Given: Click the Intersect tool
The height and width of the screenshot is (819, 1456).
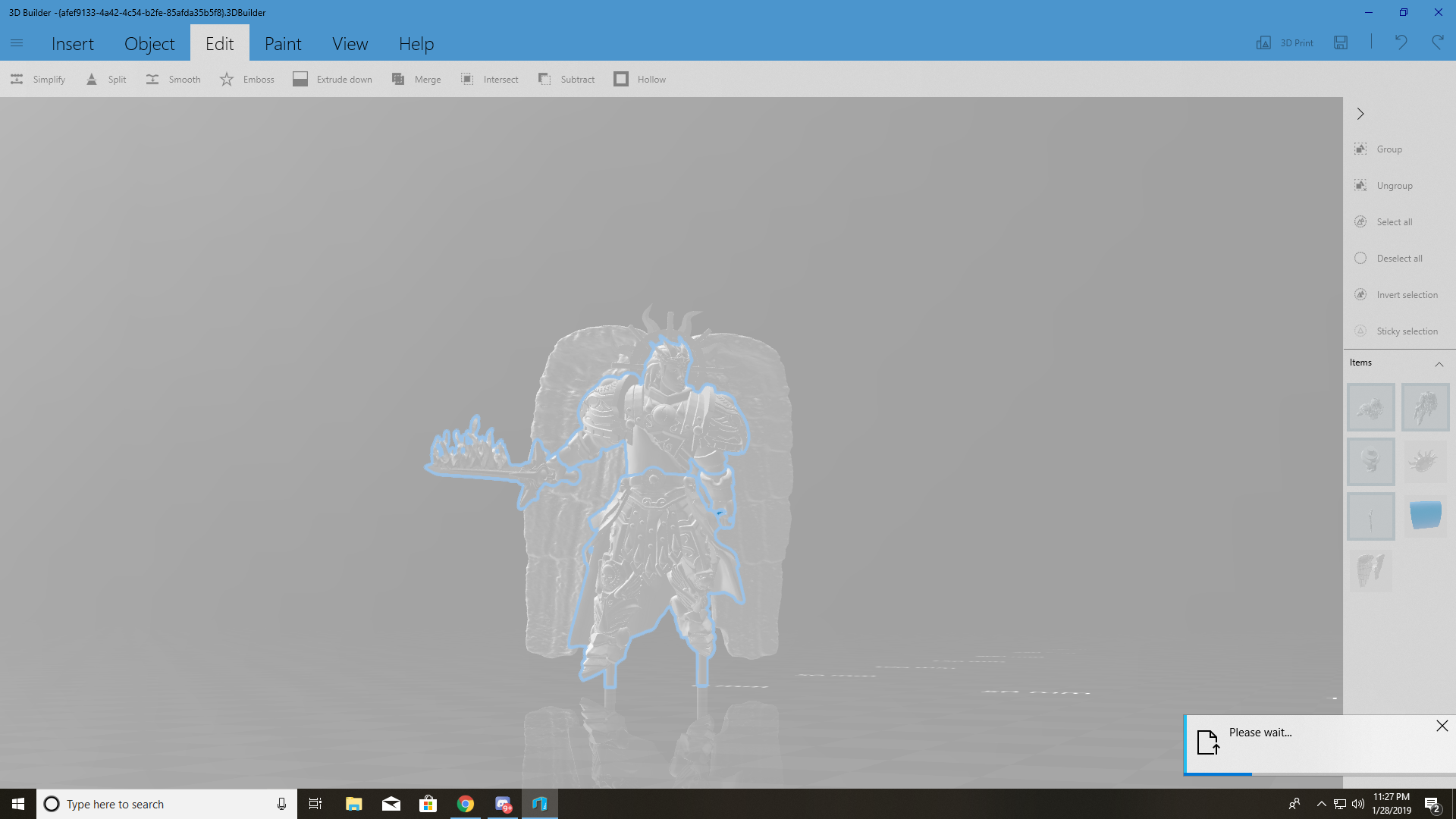Looking at the screenshot, I should [x=490, y=79].
